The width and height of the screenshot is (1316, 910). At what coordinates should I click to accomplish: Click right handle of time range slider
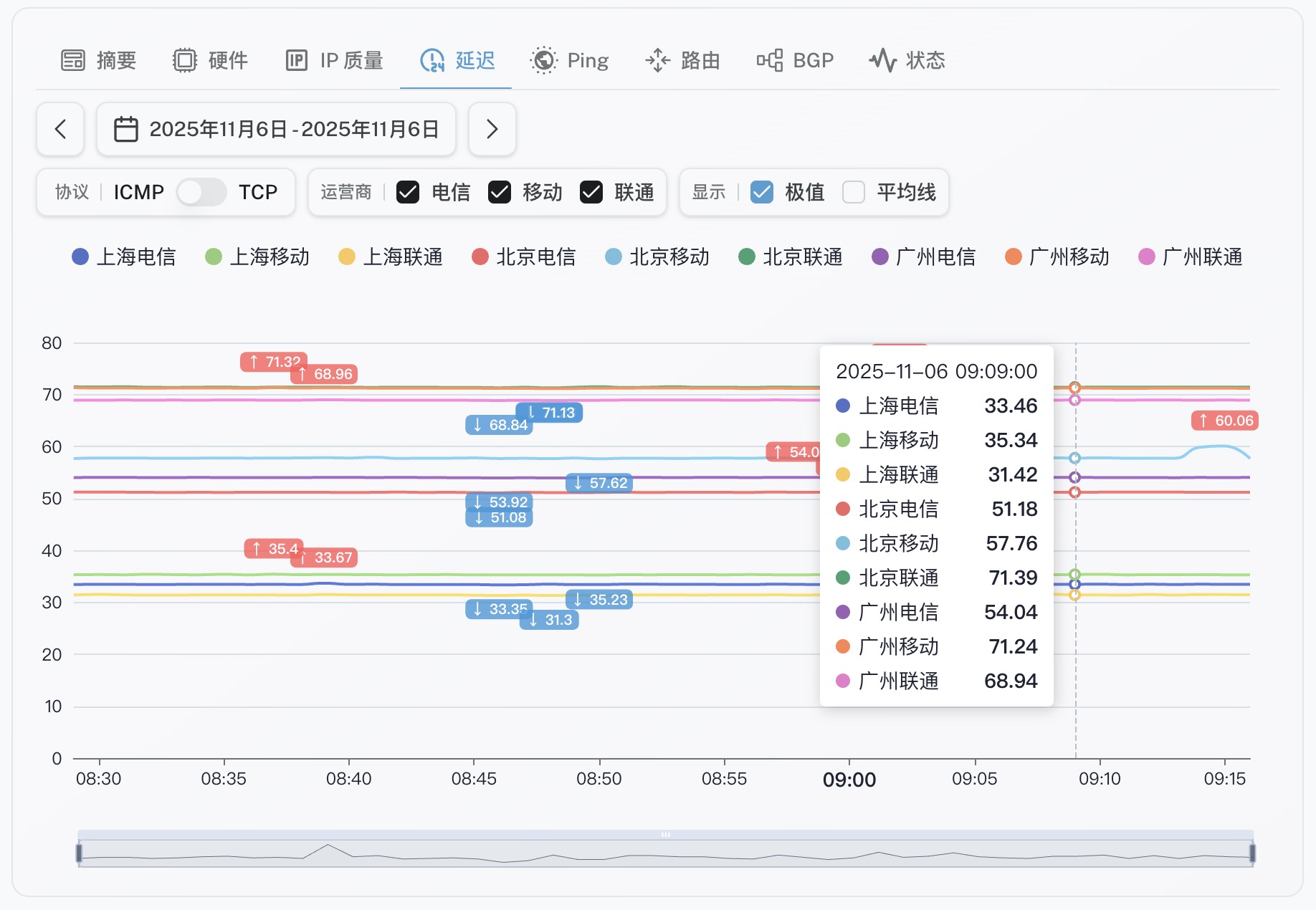(1252, 853)
